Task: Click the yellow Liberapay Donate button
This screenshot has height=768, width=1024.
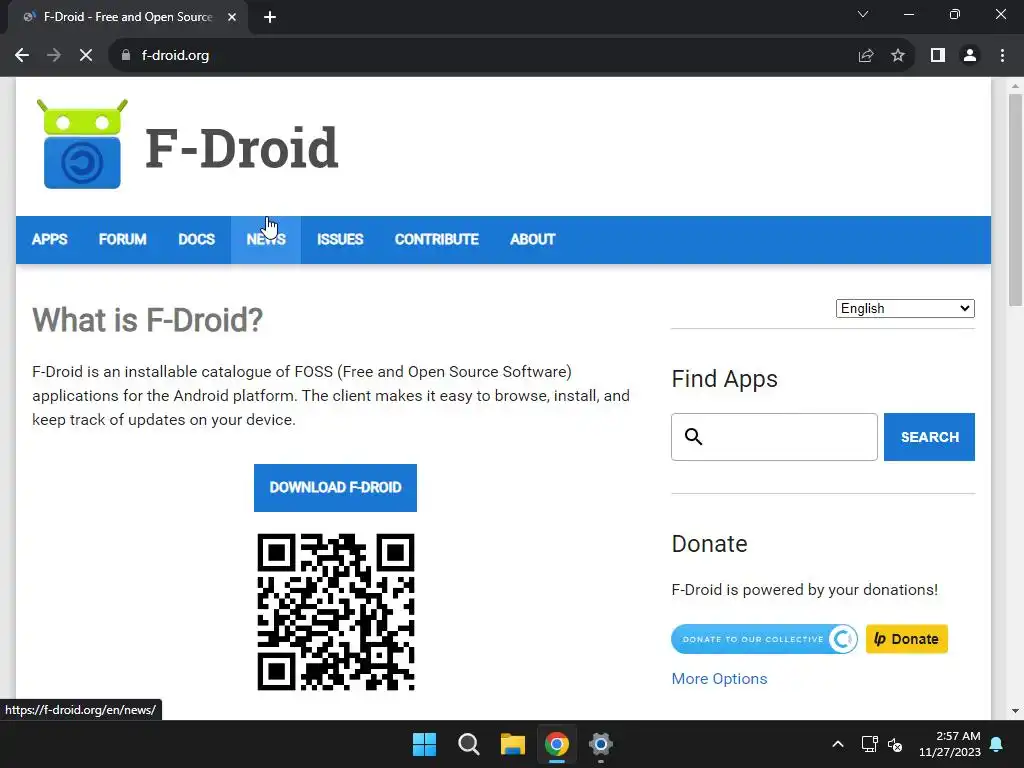Action: (x=906, y=639)
